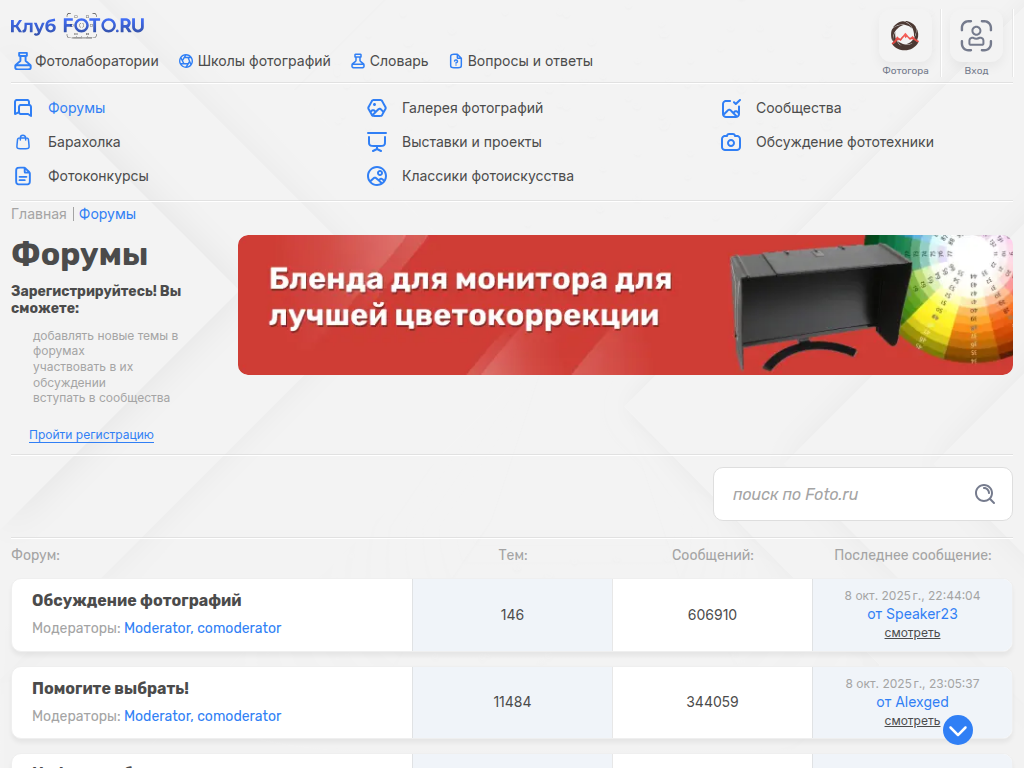
Task: Select the Фотоконкурсы document icon
Action: pos(23,176)
